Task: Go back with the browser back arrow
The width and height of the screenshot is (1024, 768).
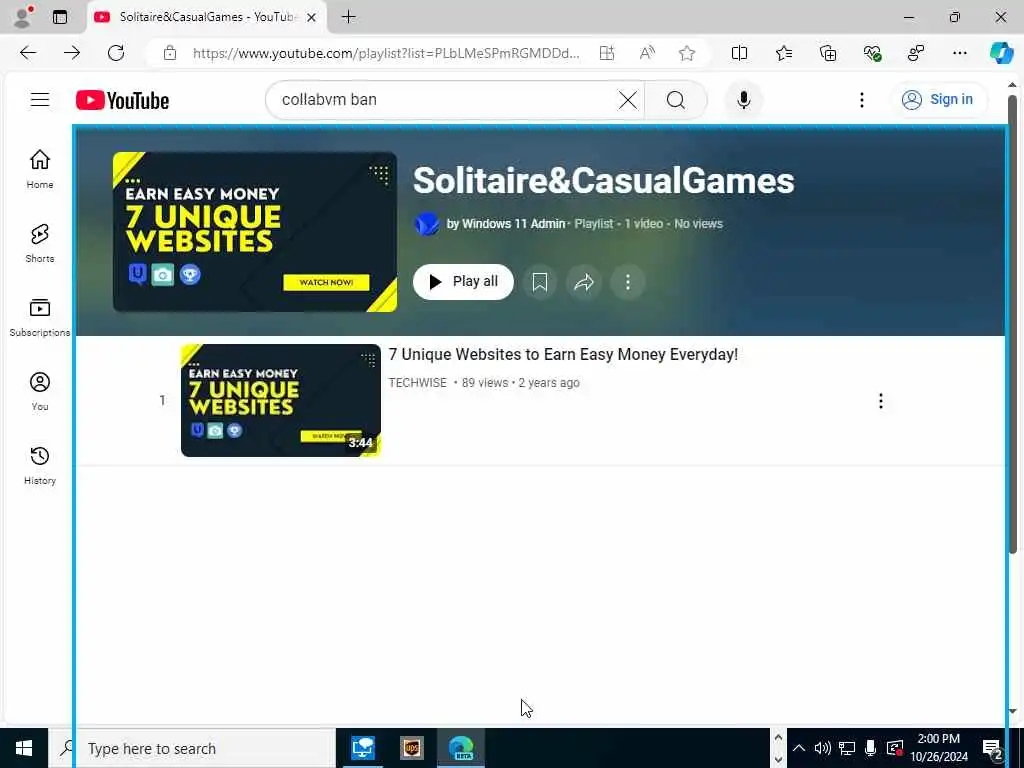Action: (27, 53)
